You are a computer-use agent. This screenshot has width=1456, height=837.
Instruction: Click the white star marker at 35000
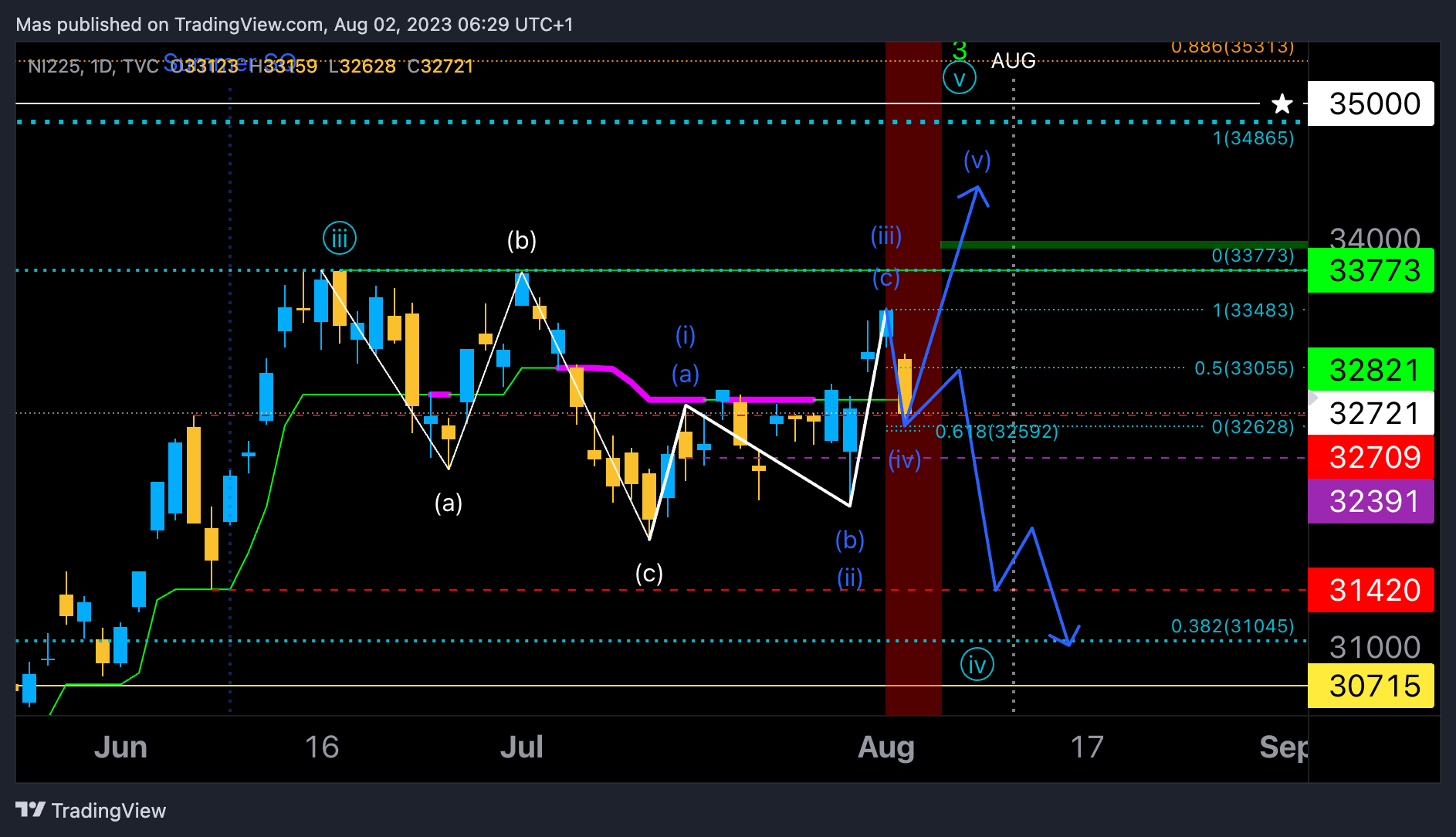1282,103
